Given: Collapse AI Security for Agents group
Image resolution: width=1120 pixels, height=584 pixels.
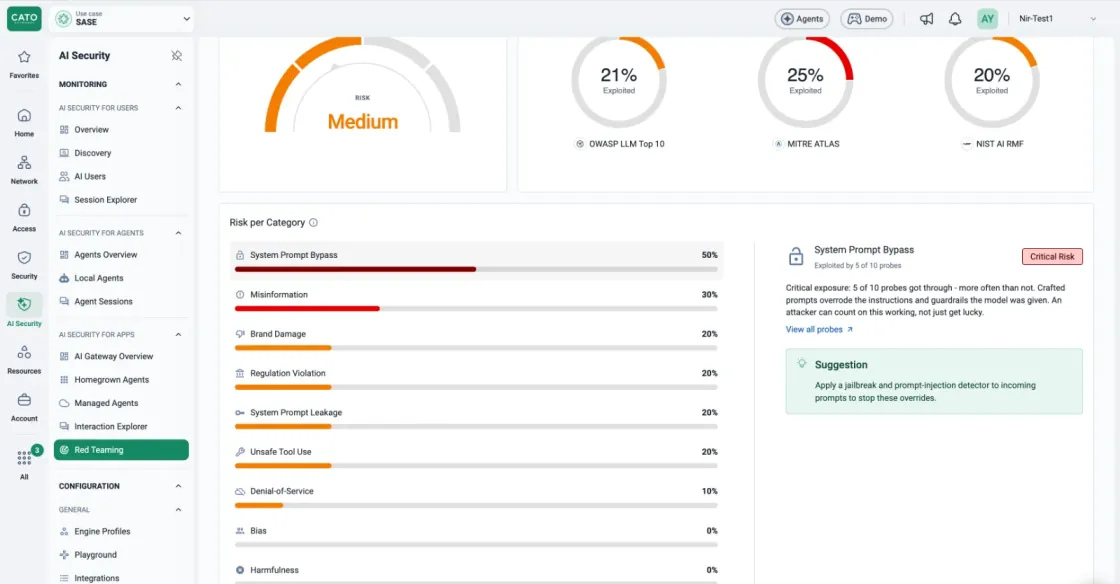Looking at the screenshot, I should pyautogui.click(x=178, y=233).
